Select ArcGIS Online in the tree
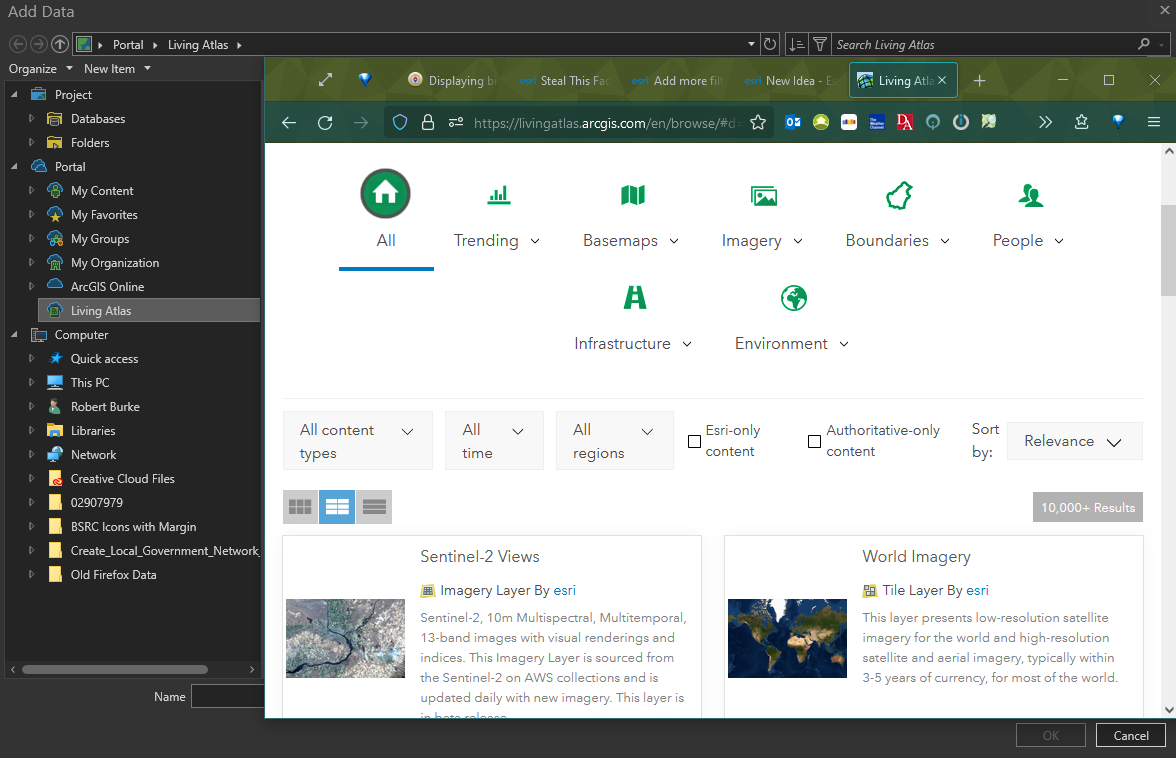This screenshot has height=758, width=1176. (107, 286)
